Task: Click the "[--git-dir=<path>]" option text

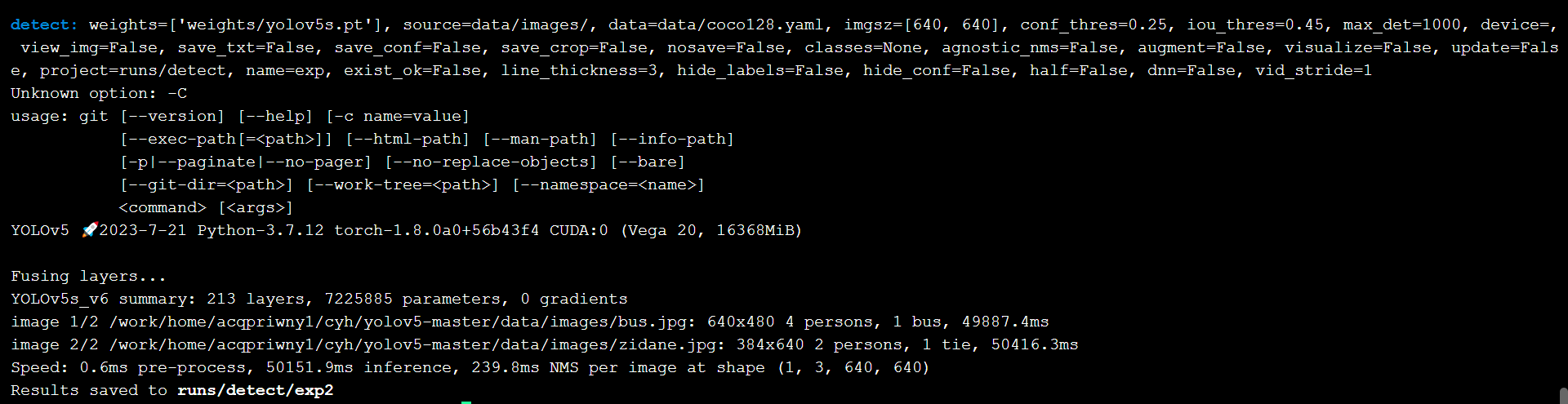Action: tap(207, 185)
